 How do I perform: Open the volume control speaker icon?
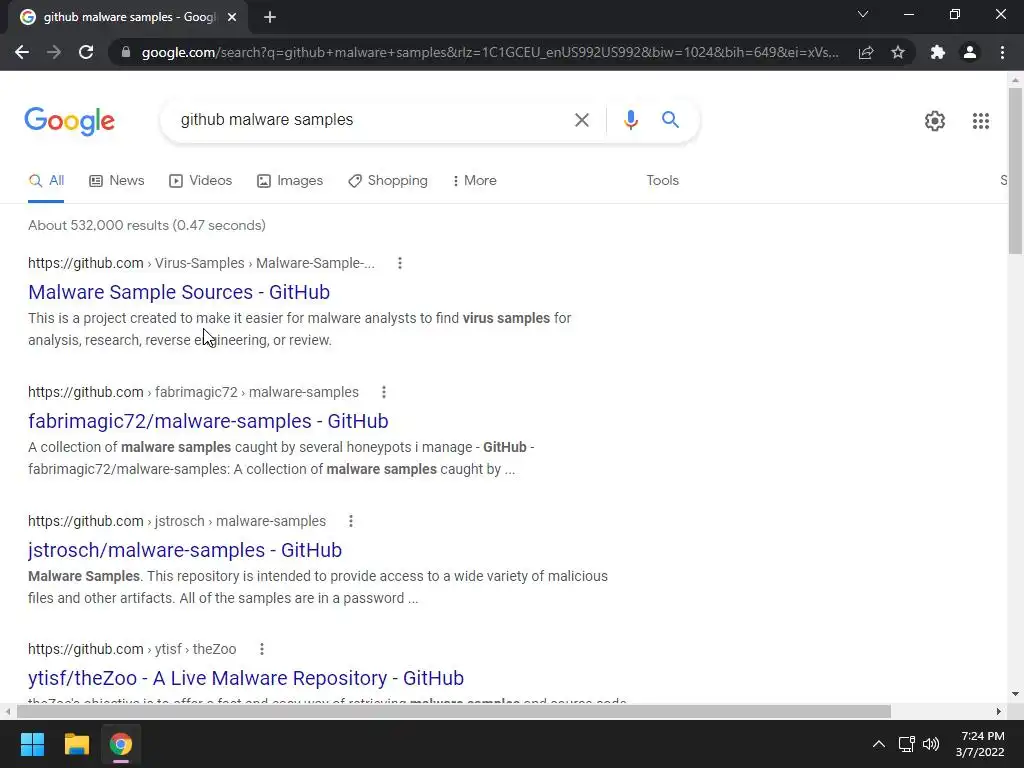[931, 744]
